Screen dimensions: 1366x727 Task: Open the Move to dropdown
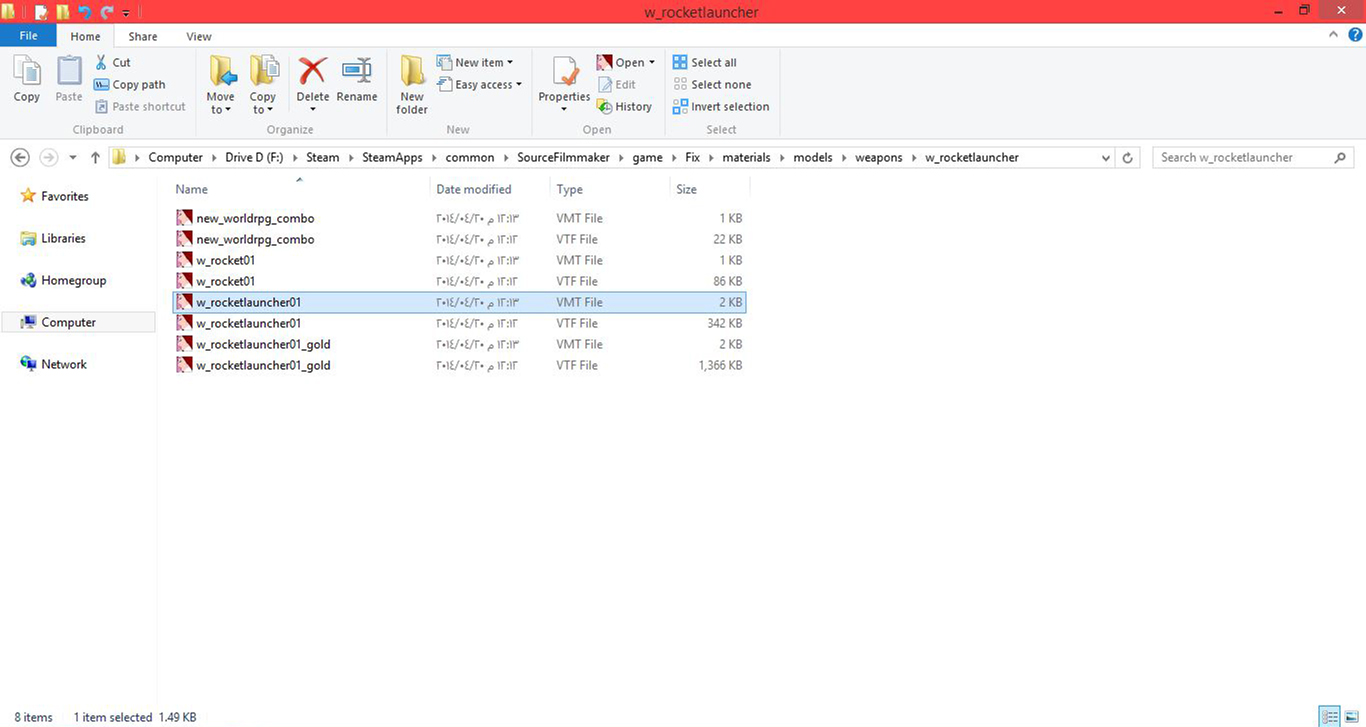pyautogui.click(x=221, y=110)
